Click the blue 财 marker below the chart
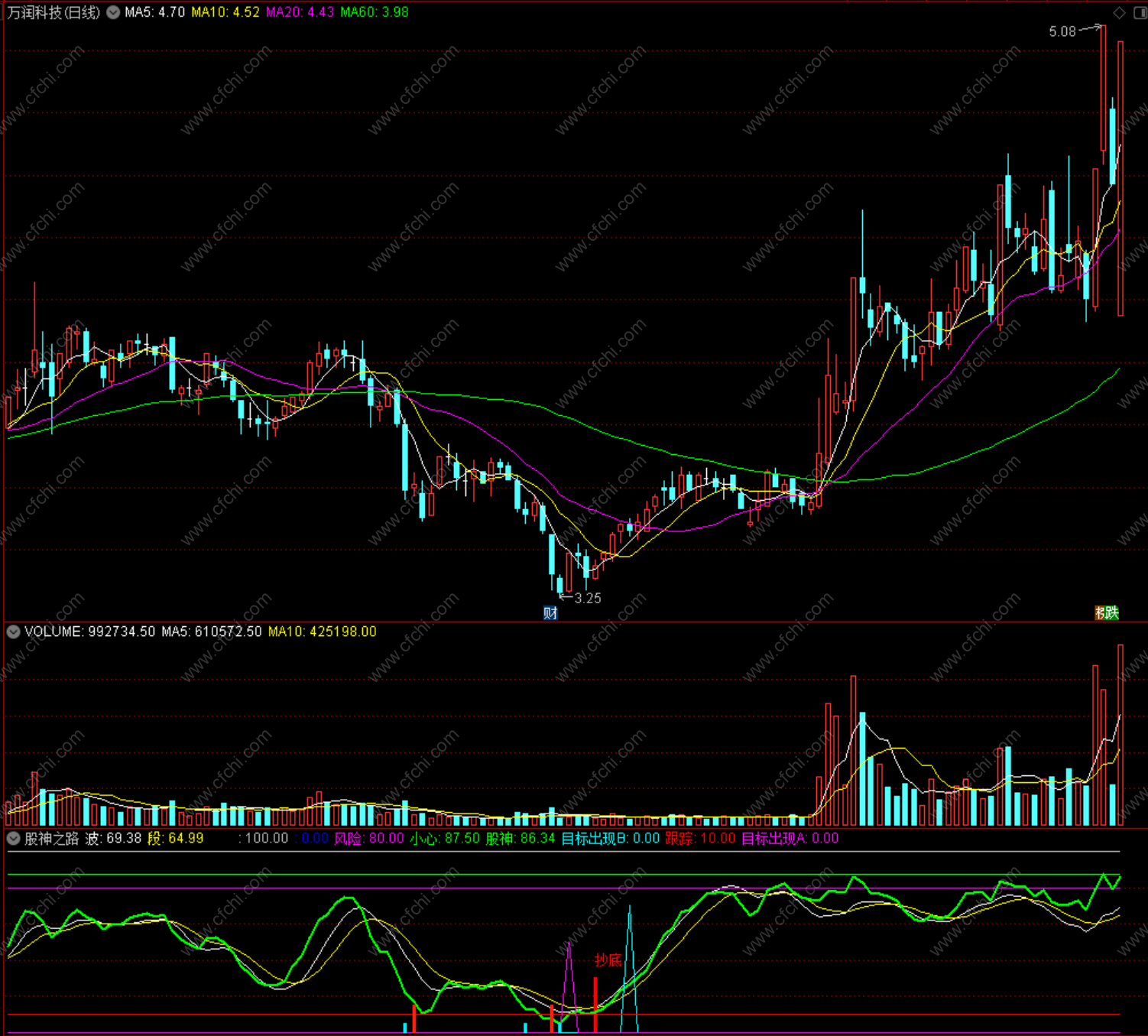 click(x=550, y=612)
